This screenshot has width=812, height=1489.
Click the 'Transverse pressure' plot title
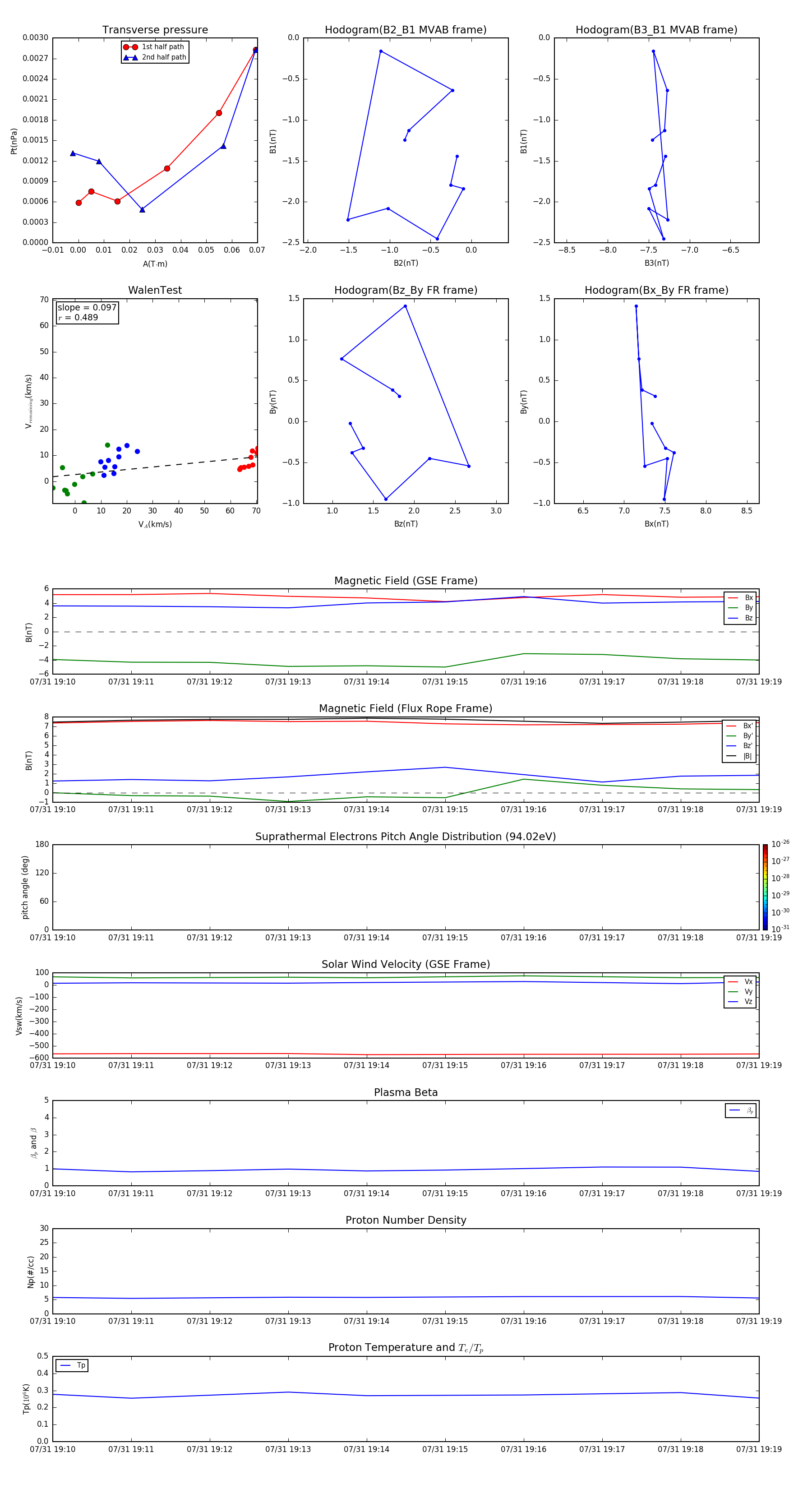coord(155,30)
